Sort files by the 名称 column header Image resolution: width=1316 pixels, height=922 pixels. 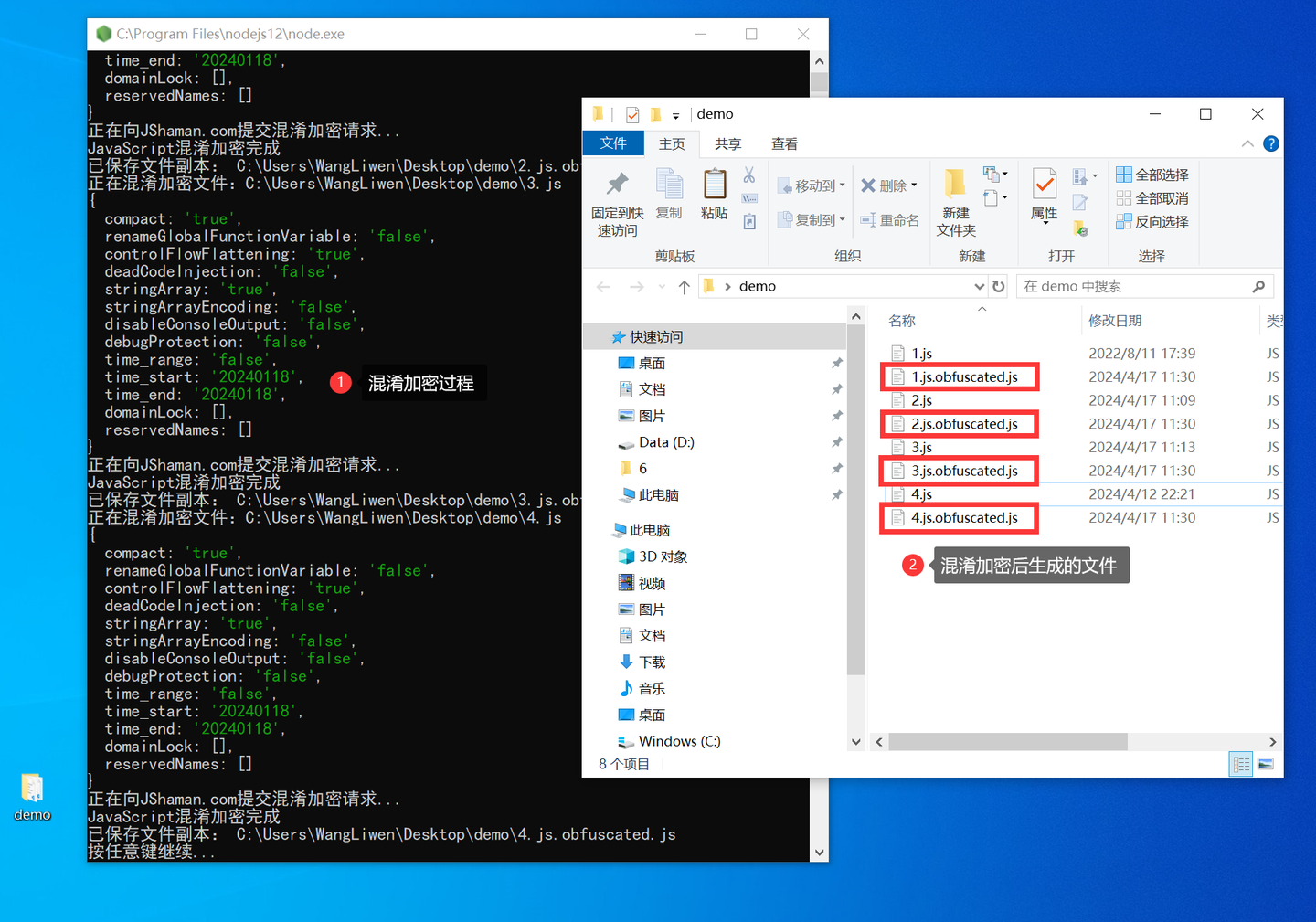(902, 321)
